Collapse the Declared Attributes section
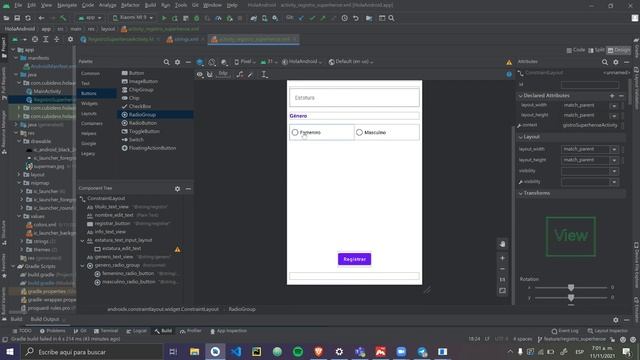640x360 pixels. (x=520, y=96)
